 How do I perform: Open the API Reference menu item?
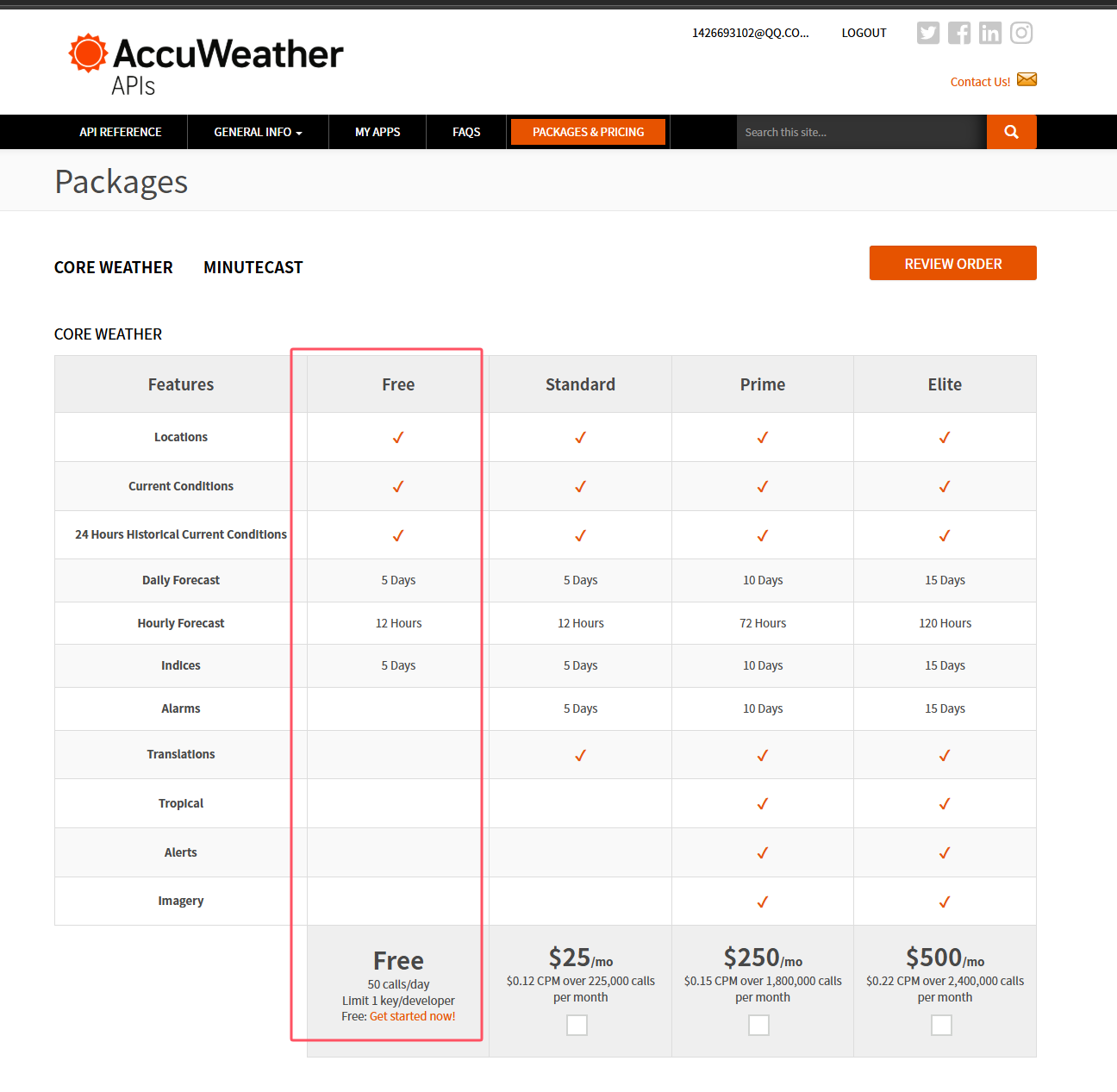(121, 132)
